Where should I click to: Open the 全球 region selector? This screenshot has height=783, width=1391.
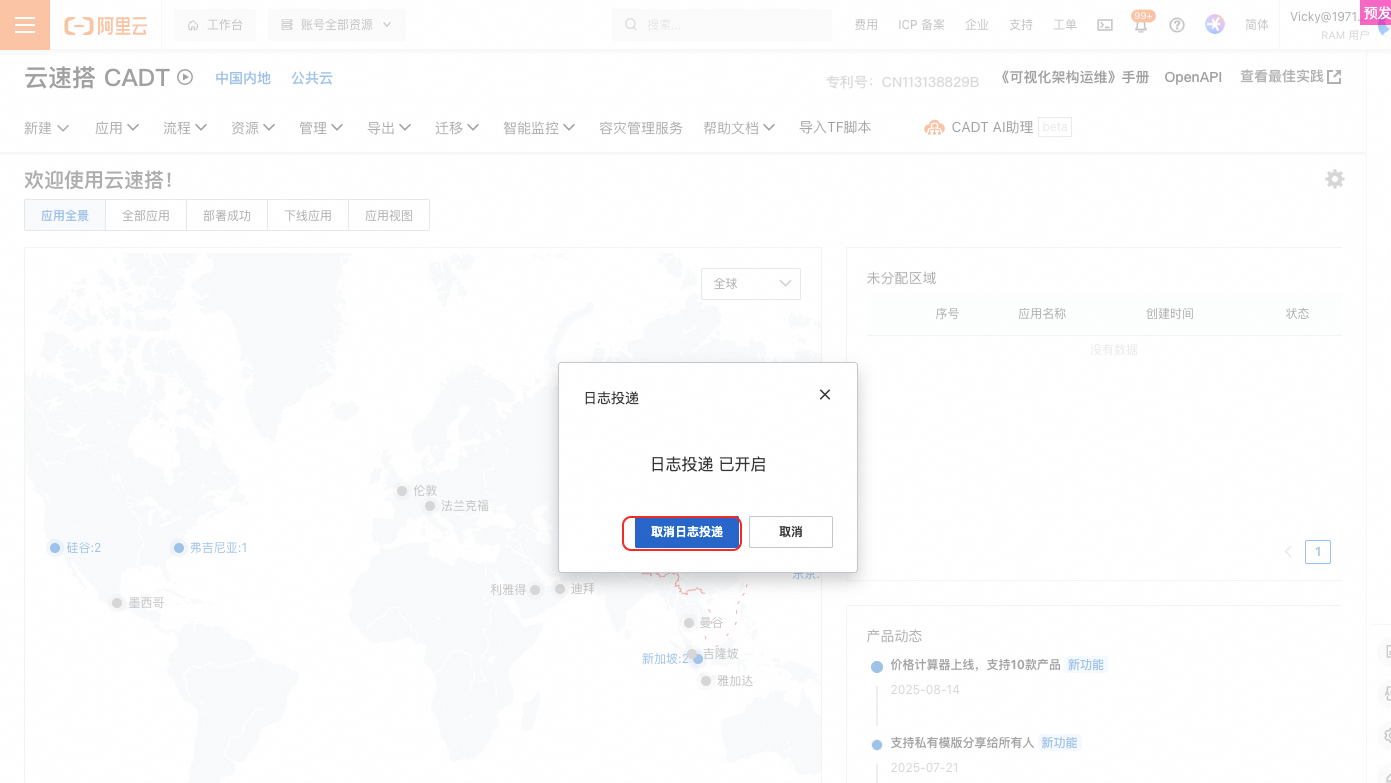pyautogui.click(x=751, y=284)
